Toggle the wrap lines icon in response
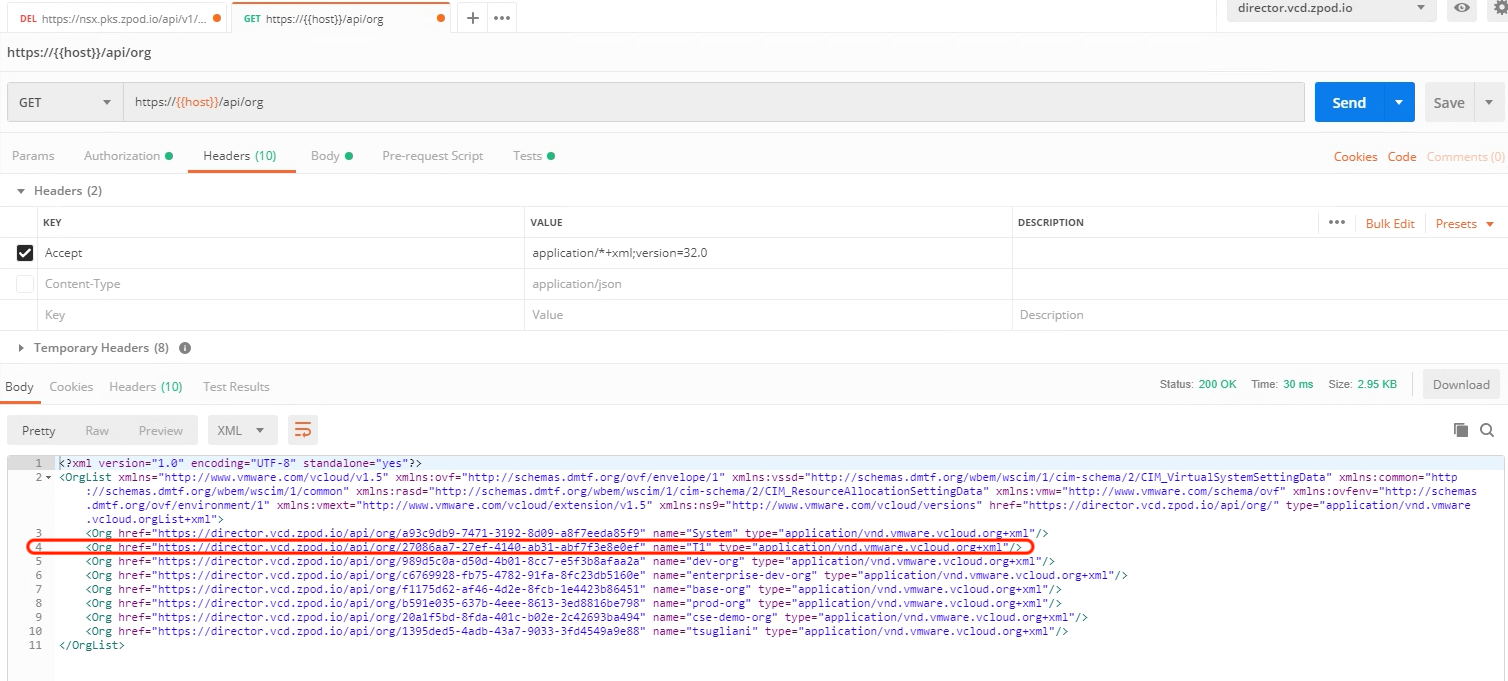The width and height of the screenshot is (1508, 681). (302, 430)
